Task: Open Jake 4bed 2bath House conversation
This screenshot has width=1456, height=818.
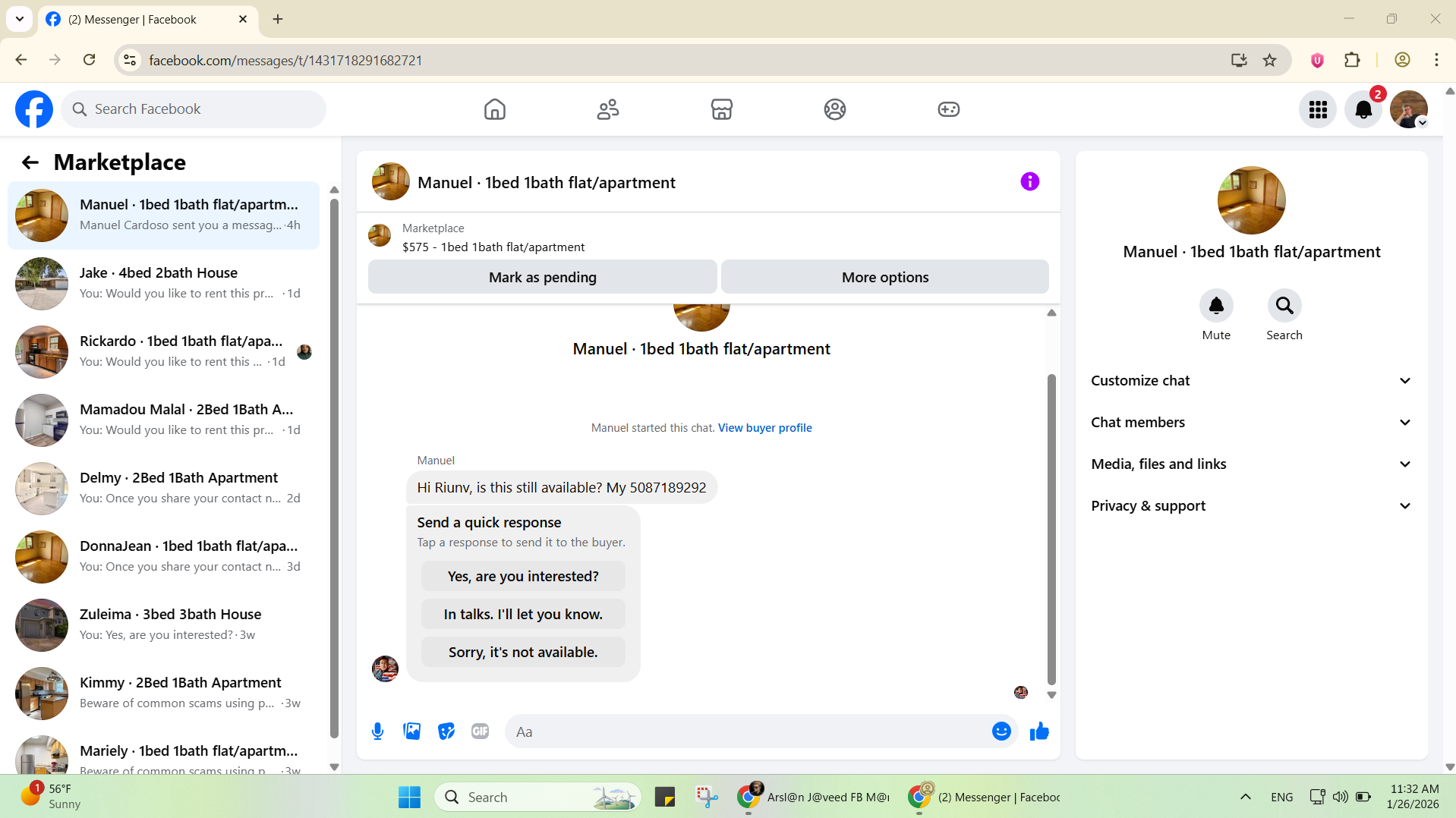Action: (163, 284)
